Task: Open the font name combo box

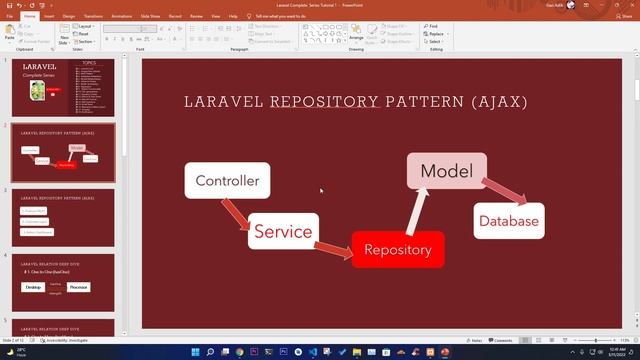Action: click(122, 29)
